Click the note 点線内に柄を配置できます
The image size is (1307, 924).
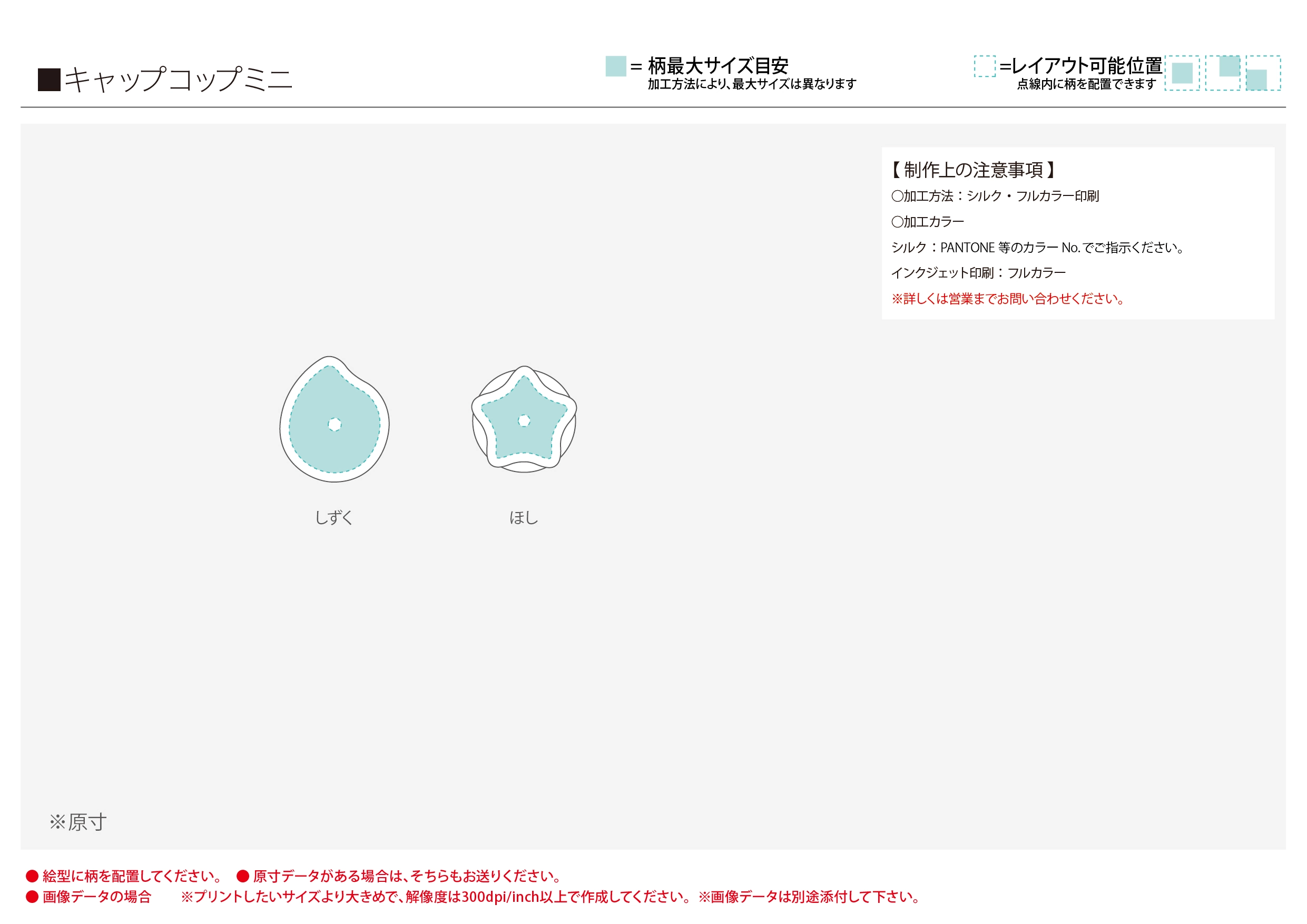(1087, 84)
